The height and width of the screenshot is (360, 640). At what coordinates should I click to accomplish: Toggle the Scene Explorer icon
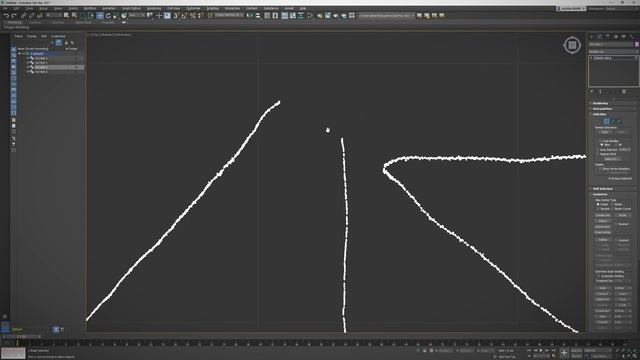267,16
